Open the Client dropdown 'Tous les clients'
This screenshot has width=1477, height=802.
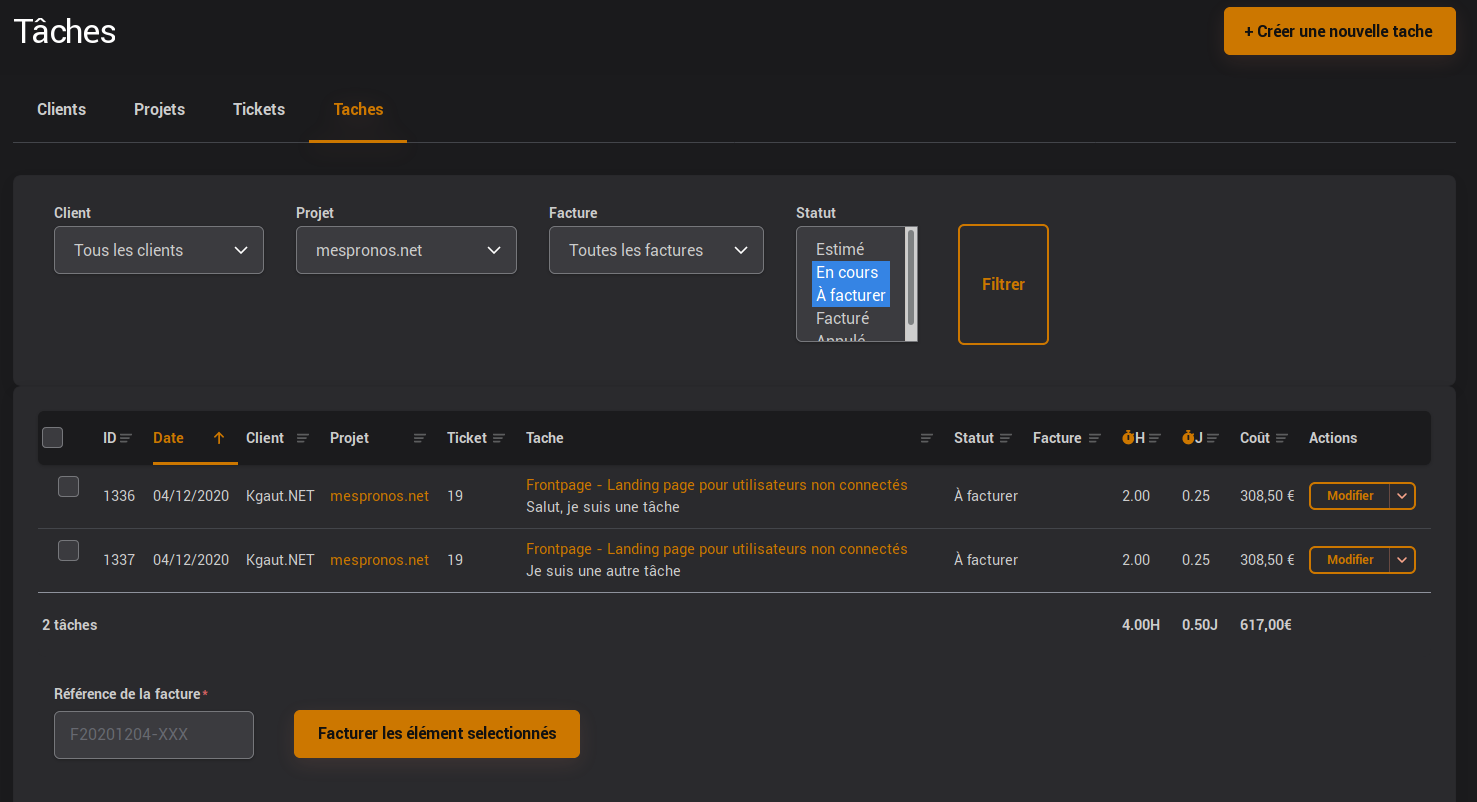tap(159, 250)
